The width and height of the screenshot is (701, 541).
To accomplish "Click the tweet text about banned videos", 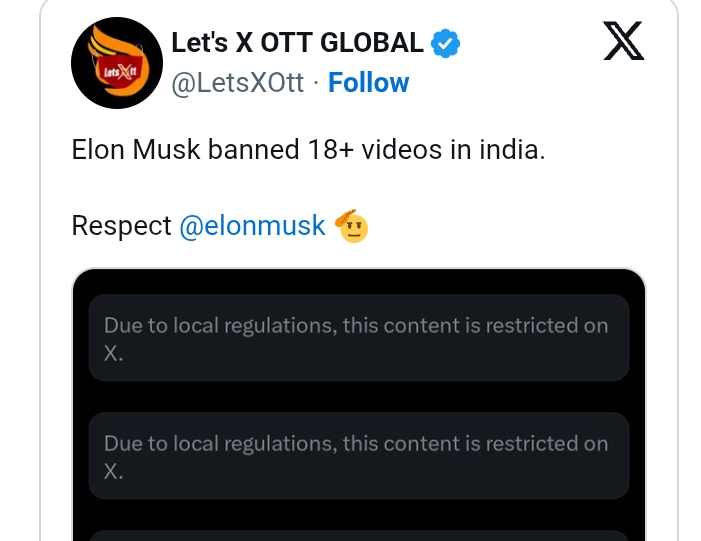I will coord(309,150).
